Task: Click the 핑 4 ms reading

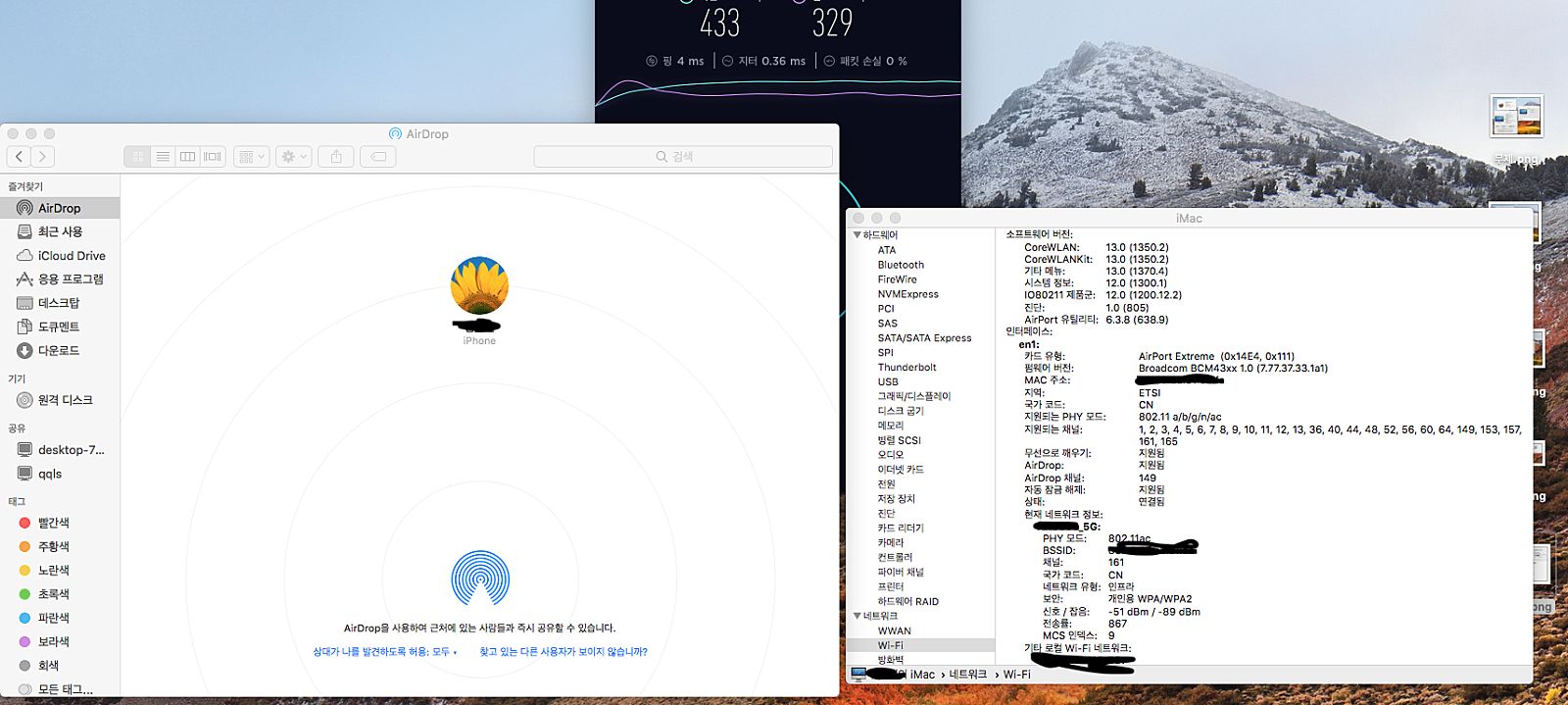Action: click(x=675, y=61)
